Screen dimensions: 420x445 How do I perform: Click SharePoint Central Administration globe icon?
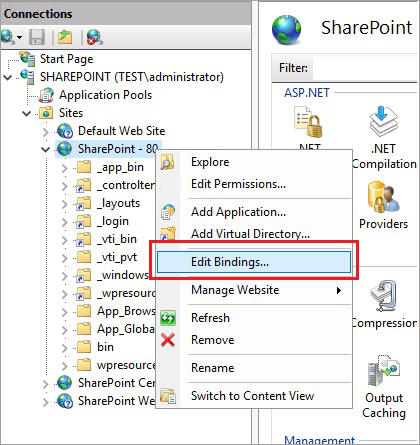point(64,383)
